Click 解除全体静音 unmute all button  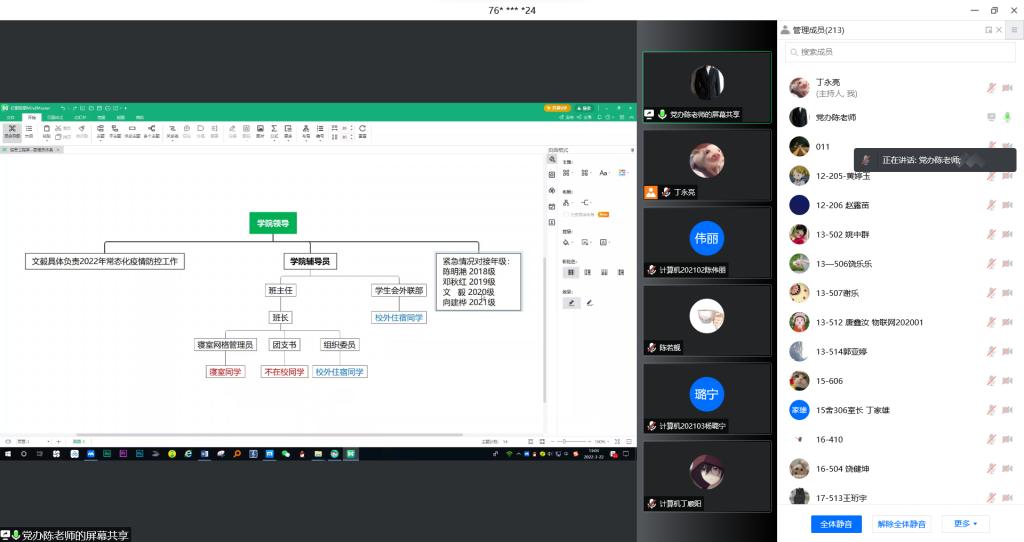901,524
